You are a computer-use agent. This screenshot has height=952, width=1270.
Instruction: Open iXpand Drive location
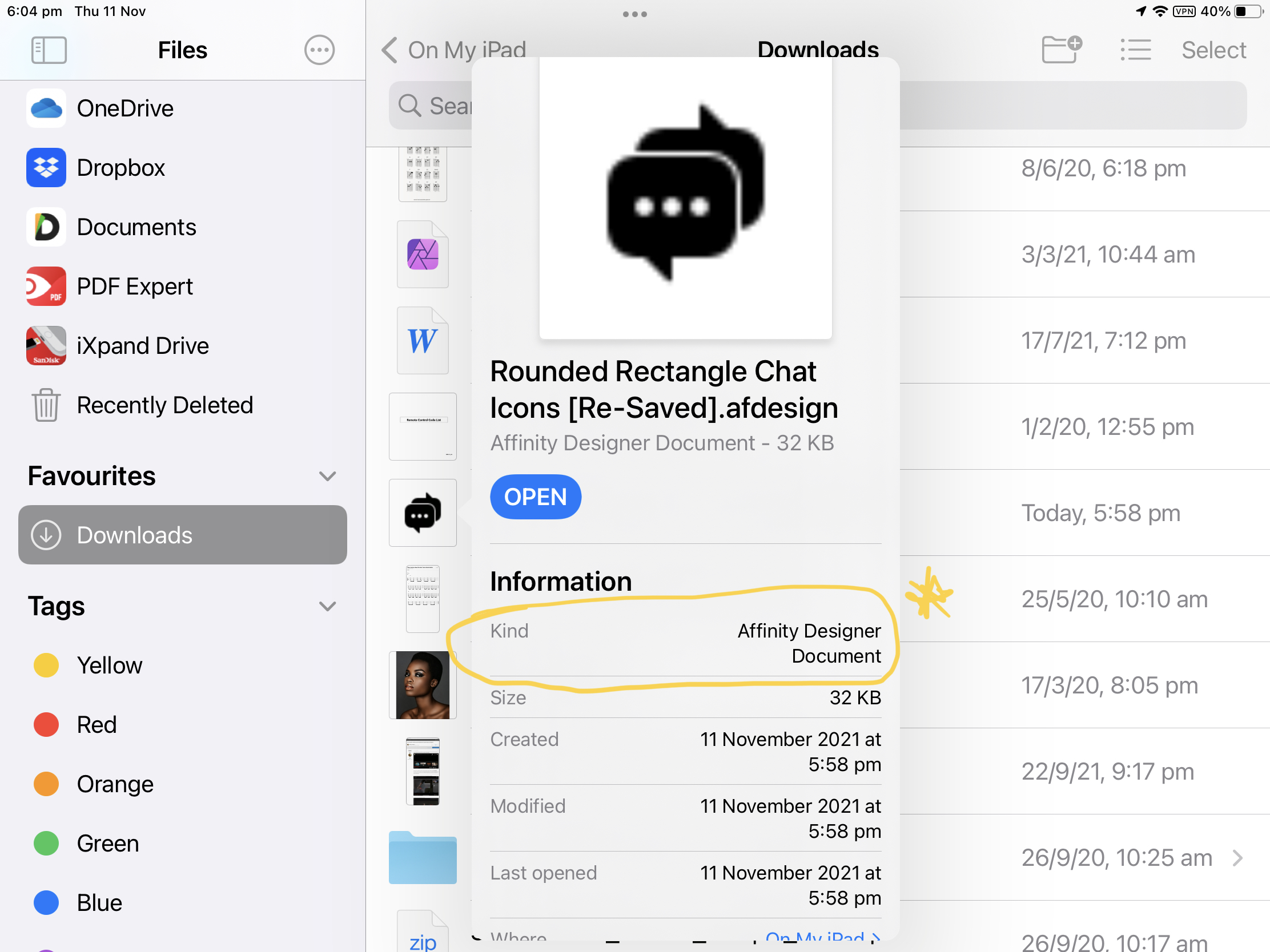point(183,345)
